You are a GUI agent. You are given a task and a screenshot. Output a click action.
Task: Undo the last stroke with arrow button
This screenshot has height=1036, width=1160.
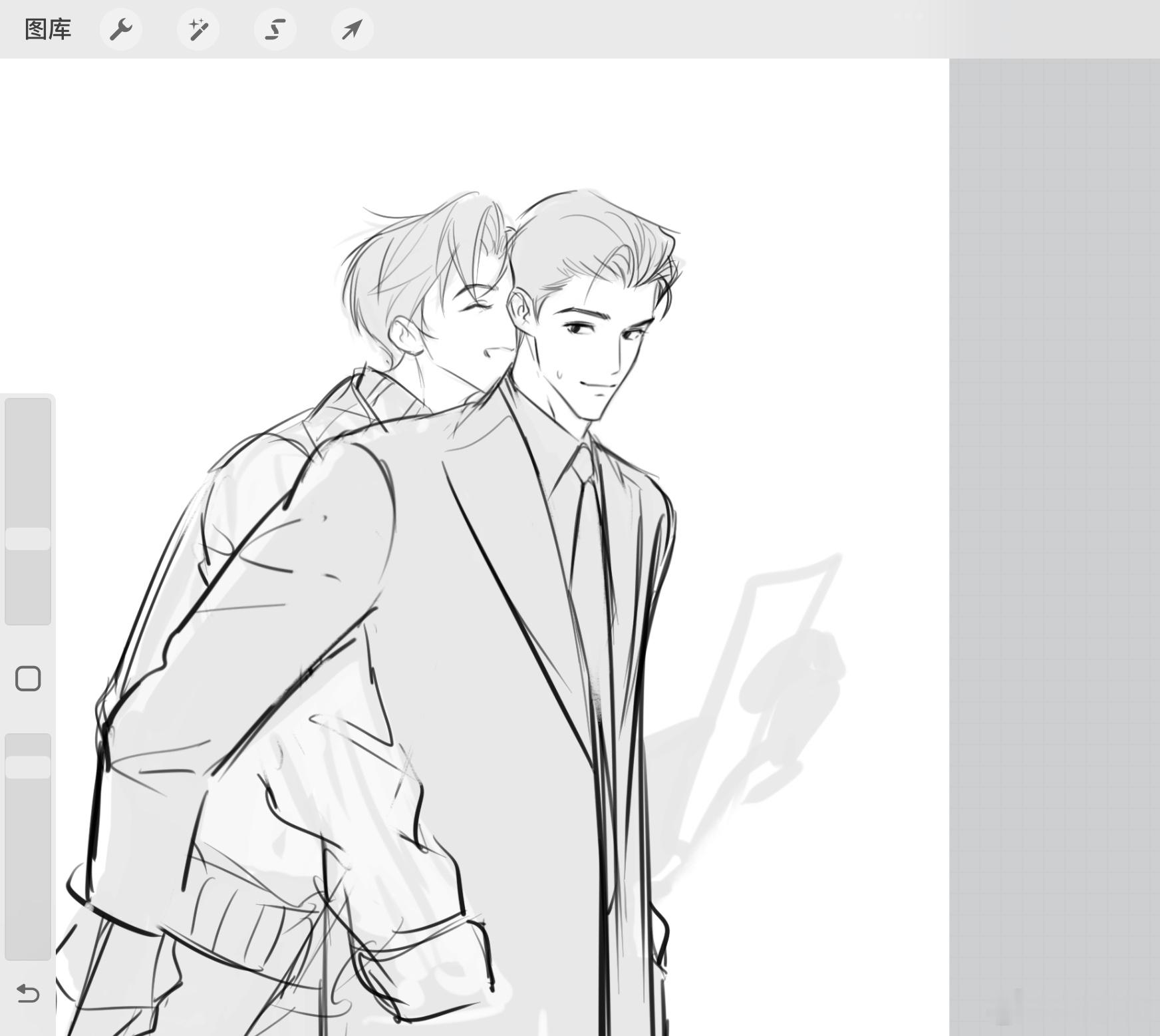coord(28,993)
